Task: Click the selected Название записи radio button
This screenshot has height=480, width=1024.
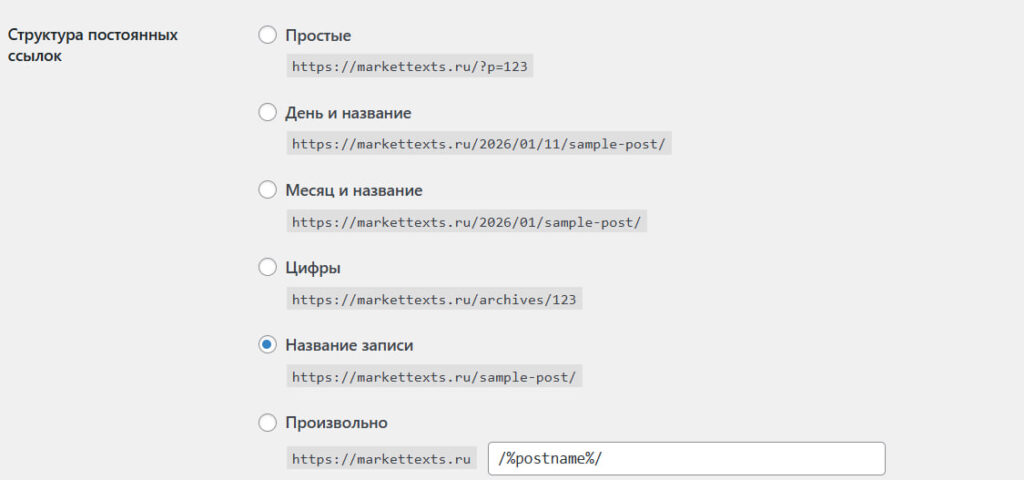Action: point(267,344)
